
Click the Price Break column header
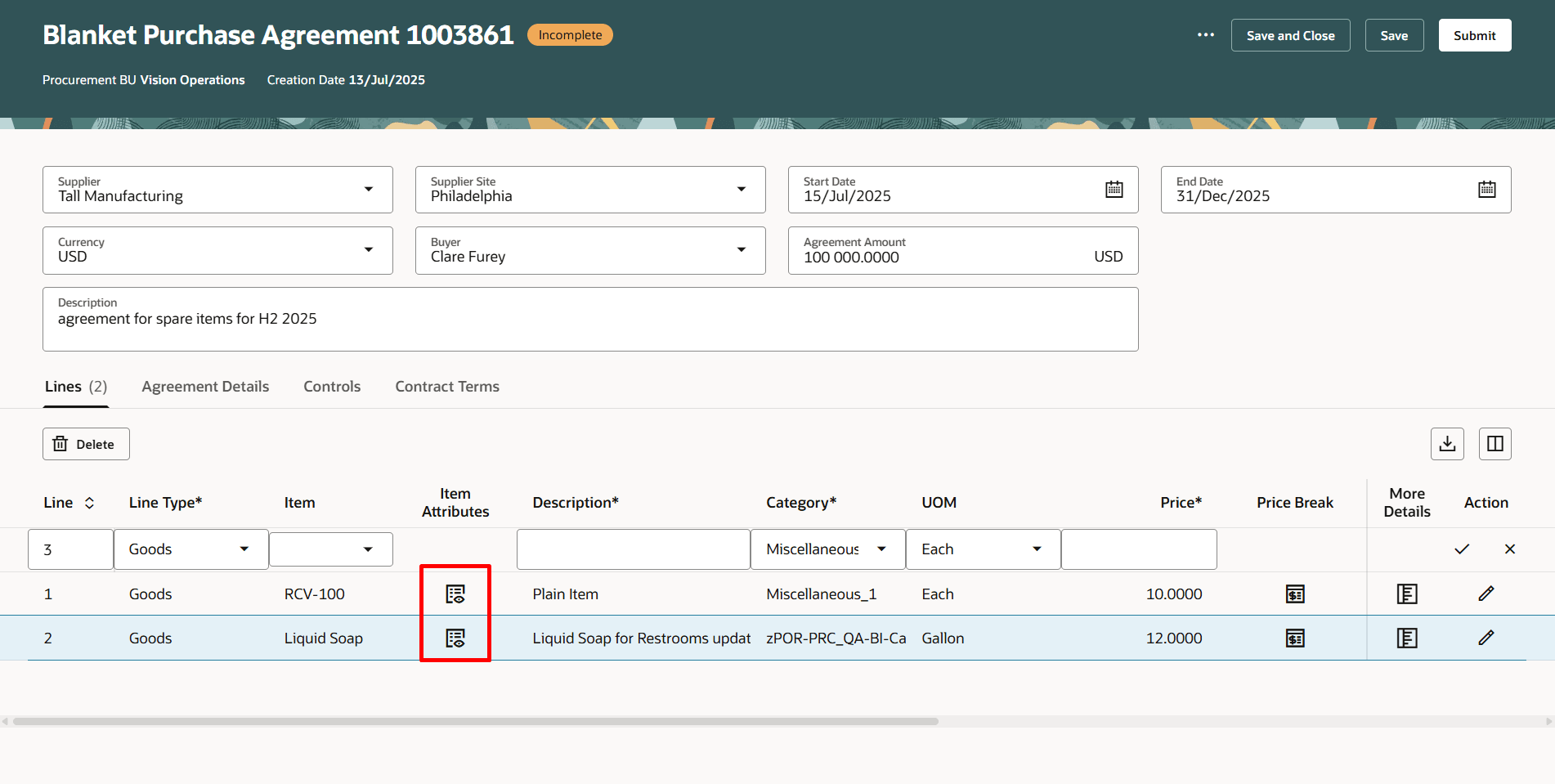point(1295,503)
